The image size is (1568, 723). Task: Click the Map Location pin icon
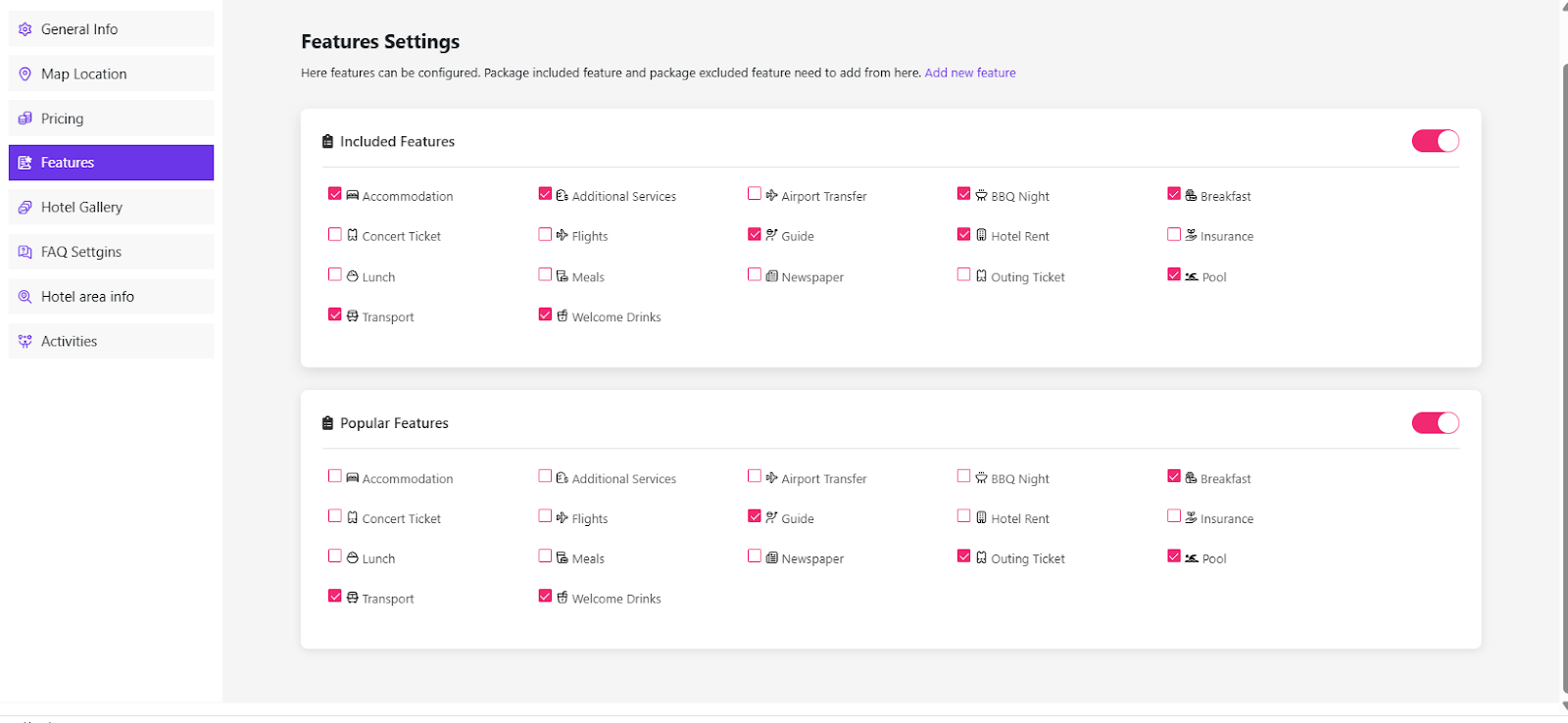pos(25,74)
